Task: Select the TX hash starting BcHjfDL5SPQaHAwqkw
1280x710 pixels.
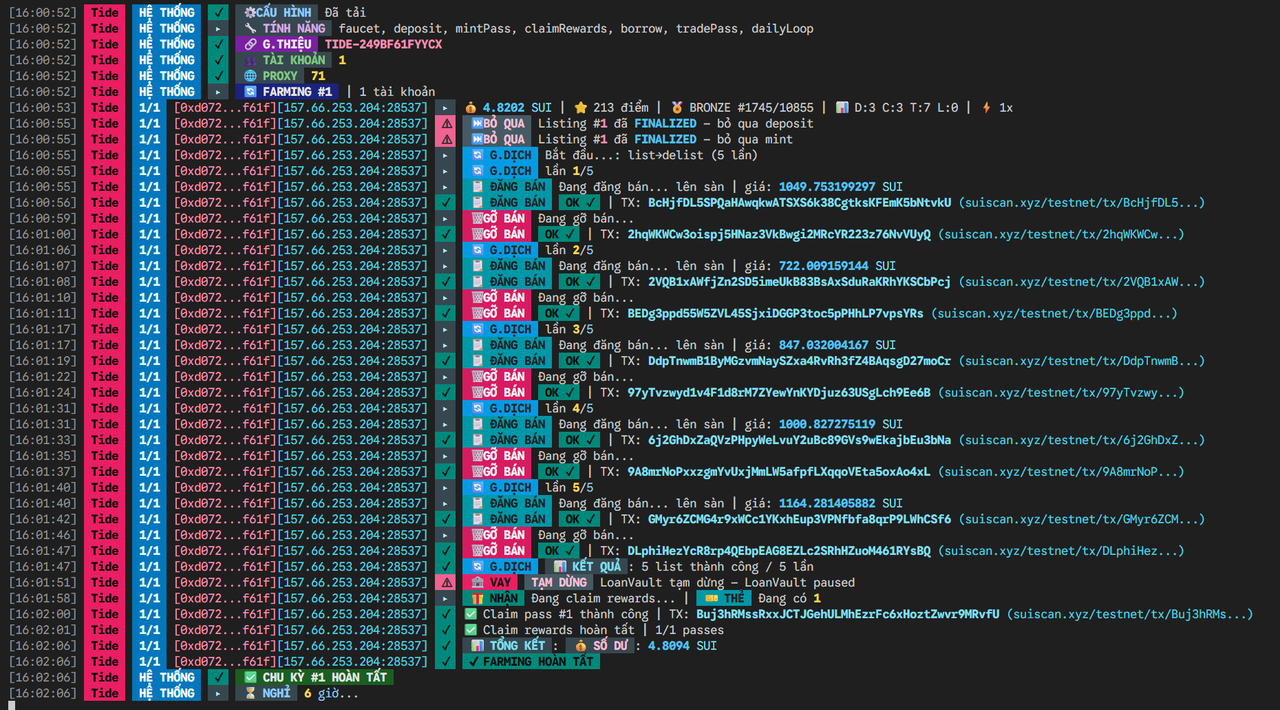Action: tap(799, 202)
